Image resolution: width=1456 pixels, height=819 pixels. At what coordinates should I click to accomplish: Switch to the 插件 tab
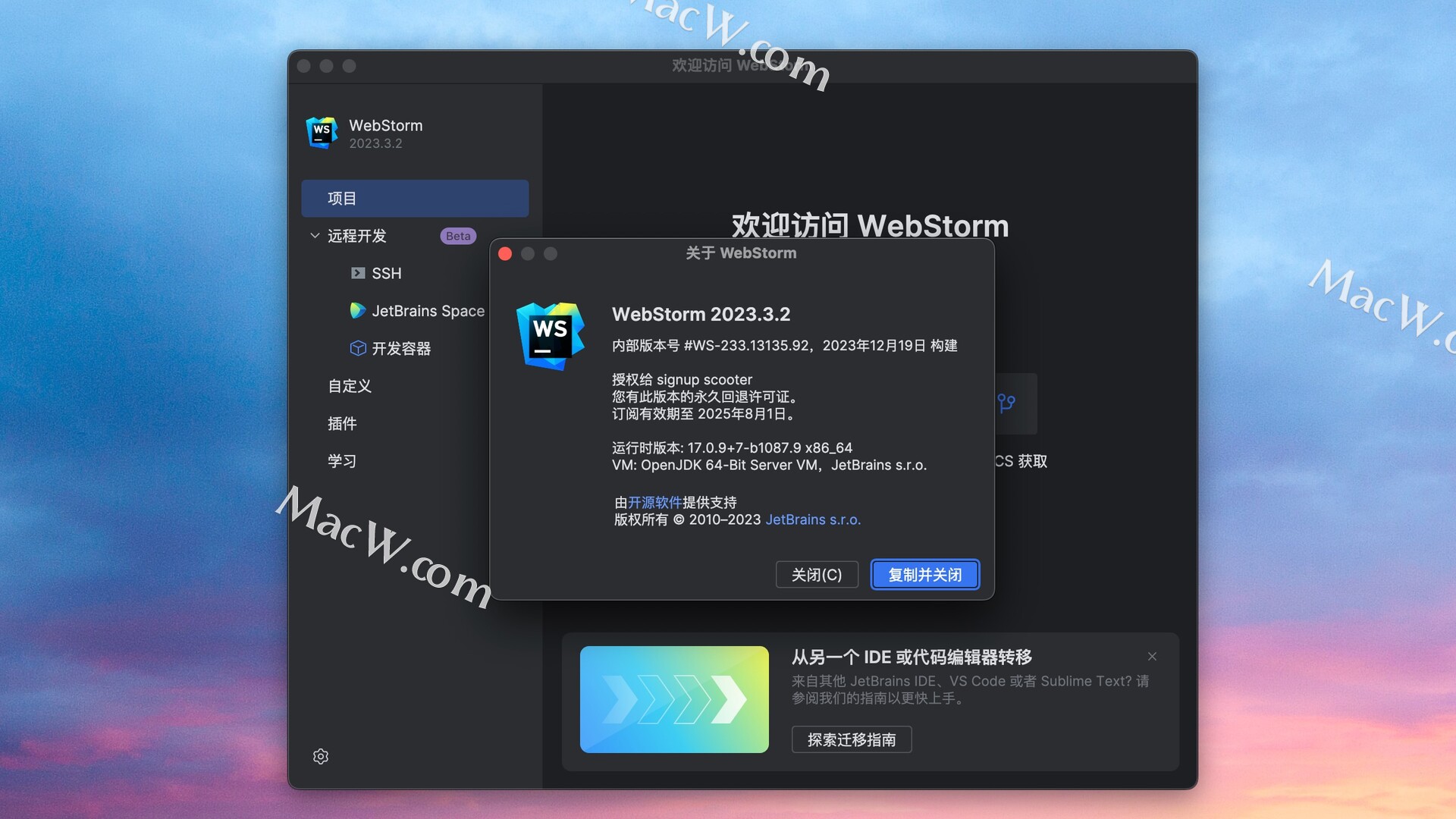(342, 424)
